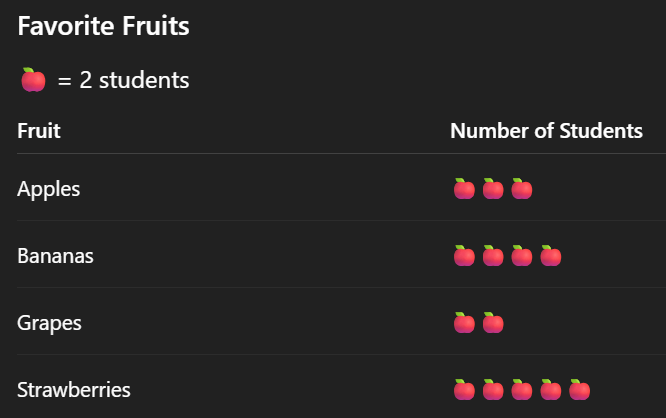Select the Strawberries row label
The width and height of the screenshot is (666, 418).
(73, 390)
